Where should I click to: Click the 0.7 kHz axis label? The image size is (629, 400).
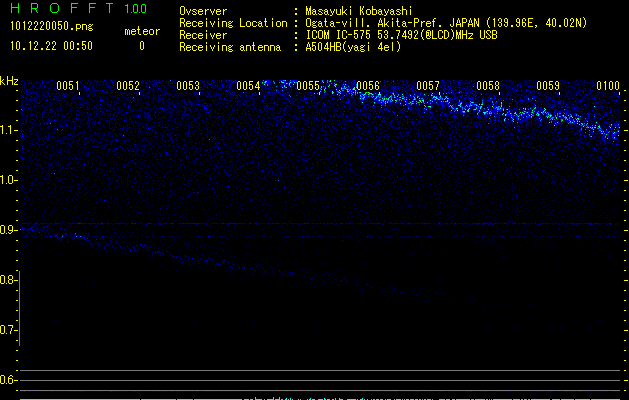tap(8, 330)
